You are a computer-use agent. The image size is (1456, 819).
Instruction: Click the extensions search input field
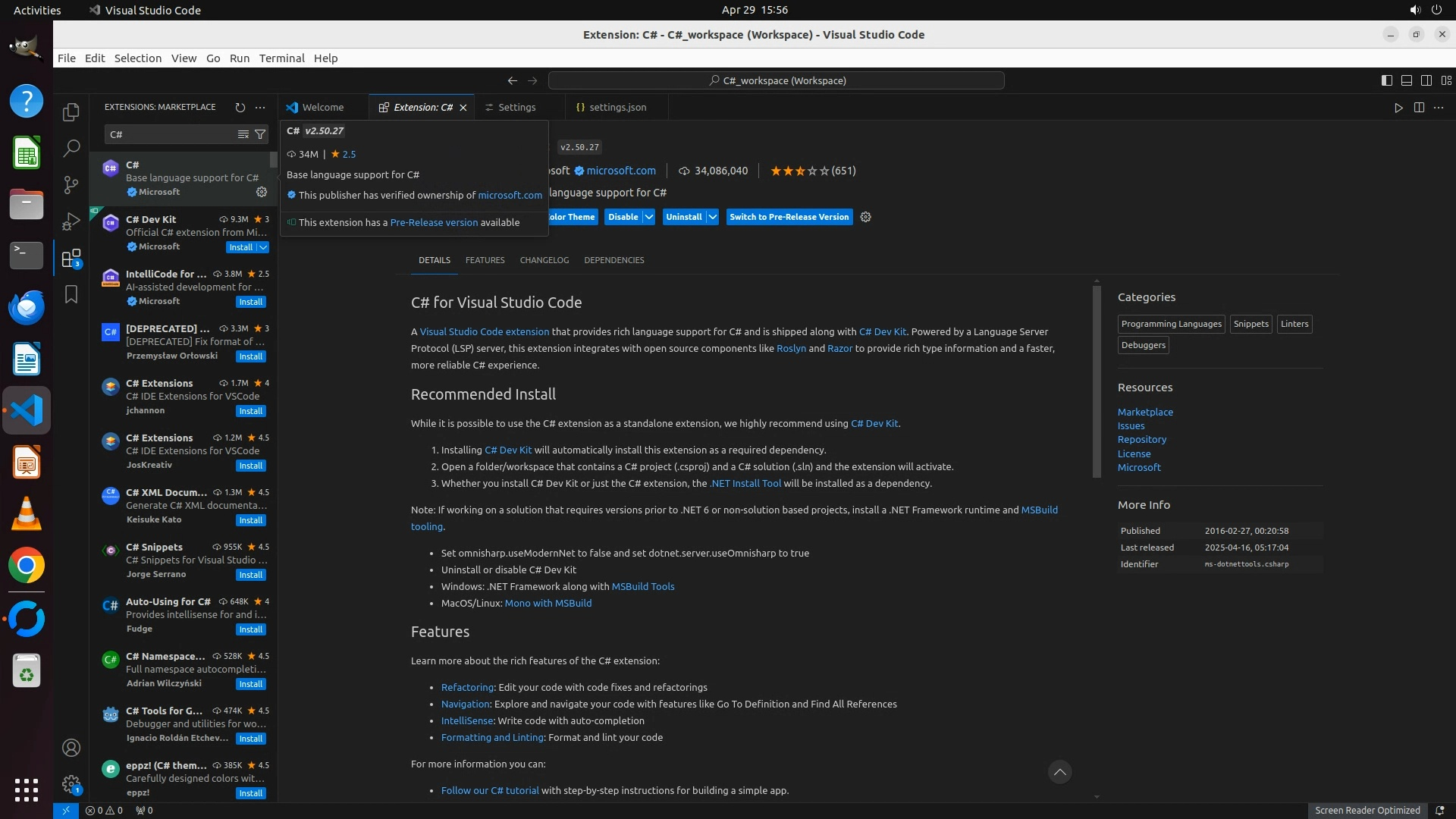(171, 134)
